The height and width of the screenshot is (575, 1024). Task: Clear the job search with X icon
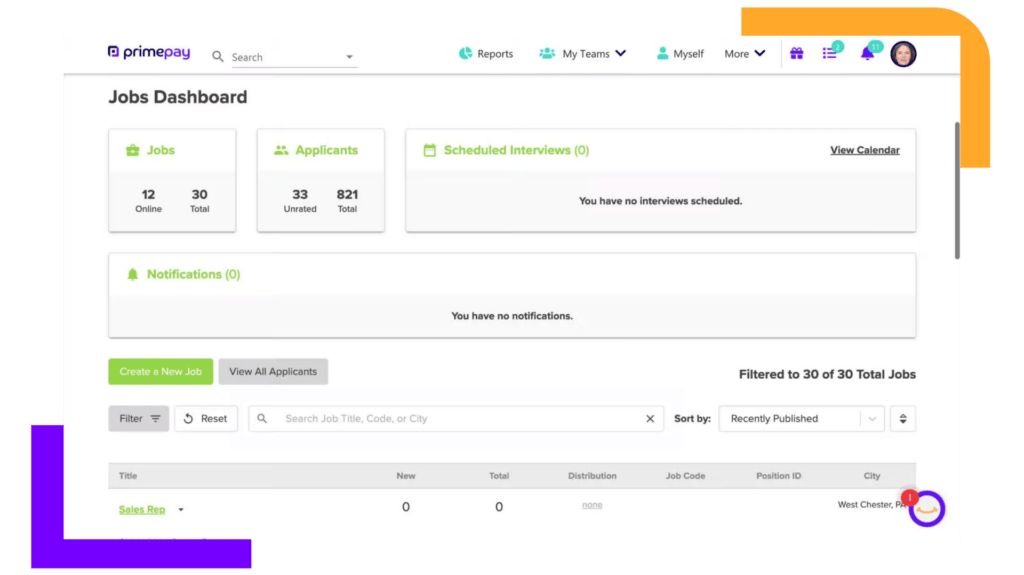(650, 419)
